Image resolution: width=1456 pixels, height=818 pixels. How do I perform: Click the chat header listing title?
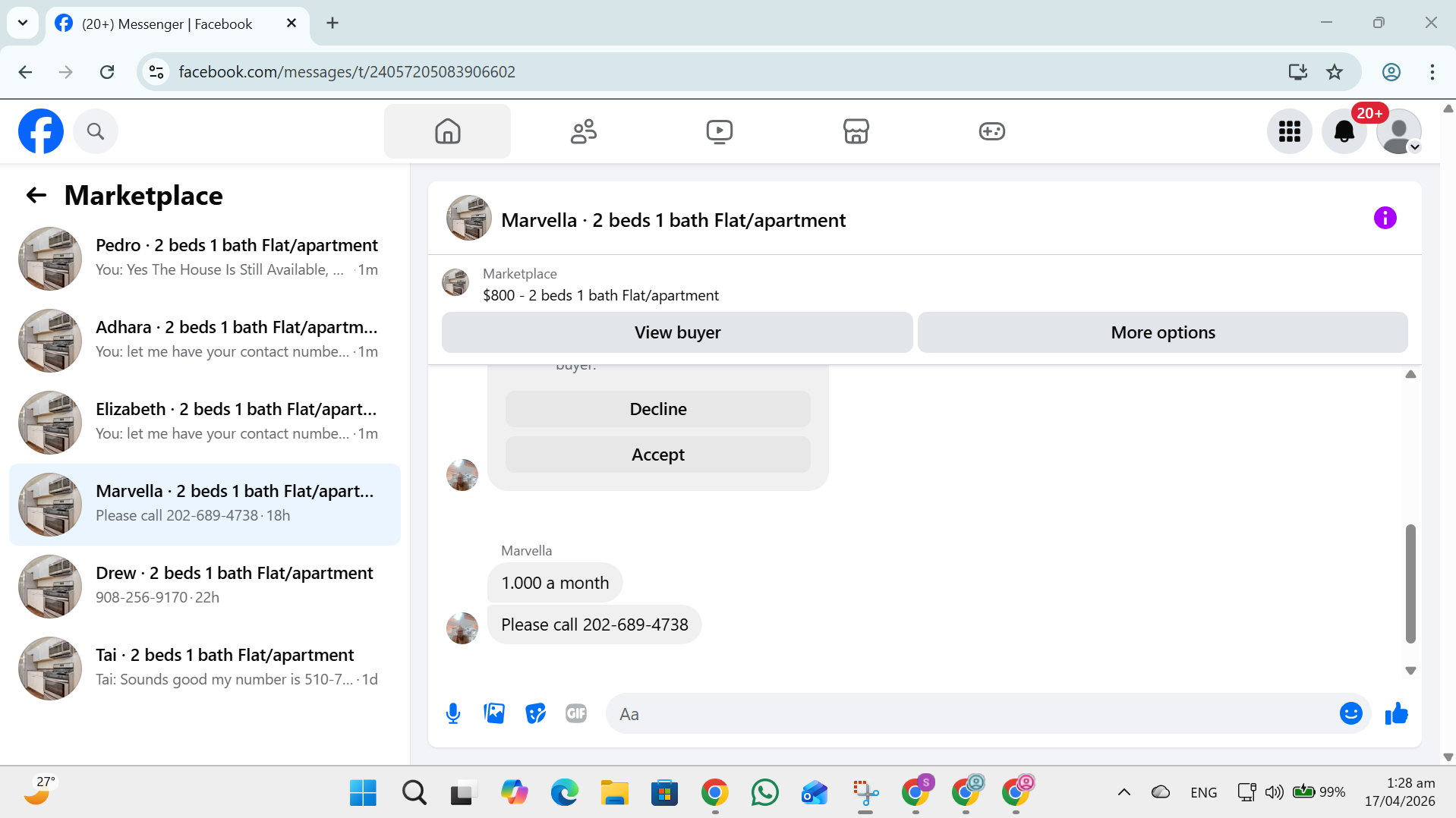coord(673,220)
